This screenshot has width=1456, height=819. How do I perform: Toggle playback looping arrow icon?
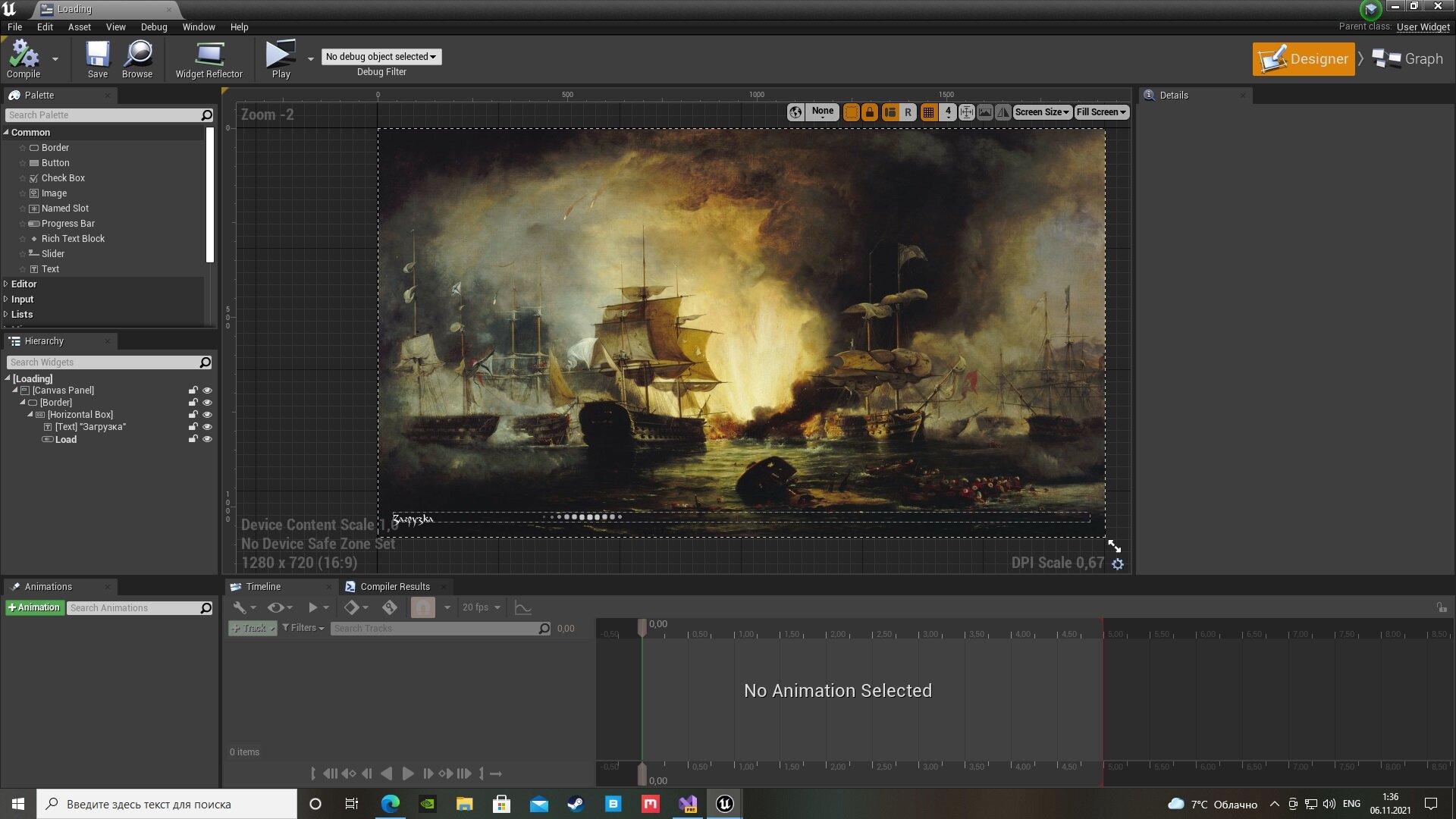click(496, 773)
